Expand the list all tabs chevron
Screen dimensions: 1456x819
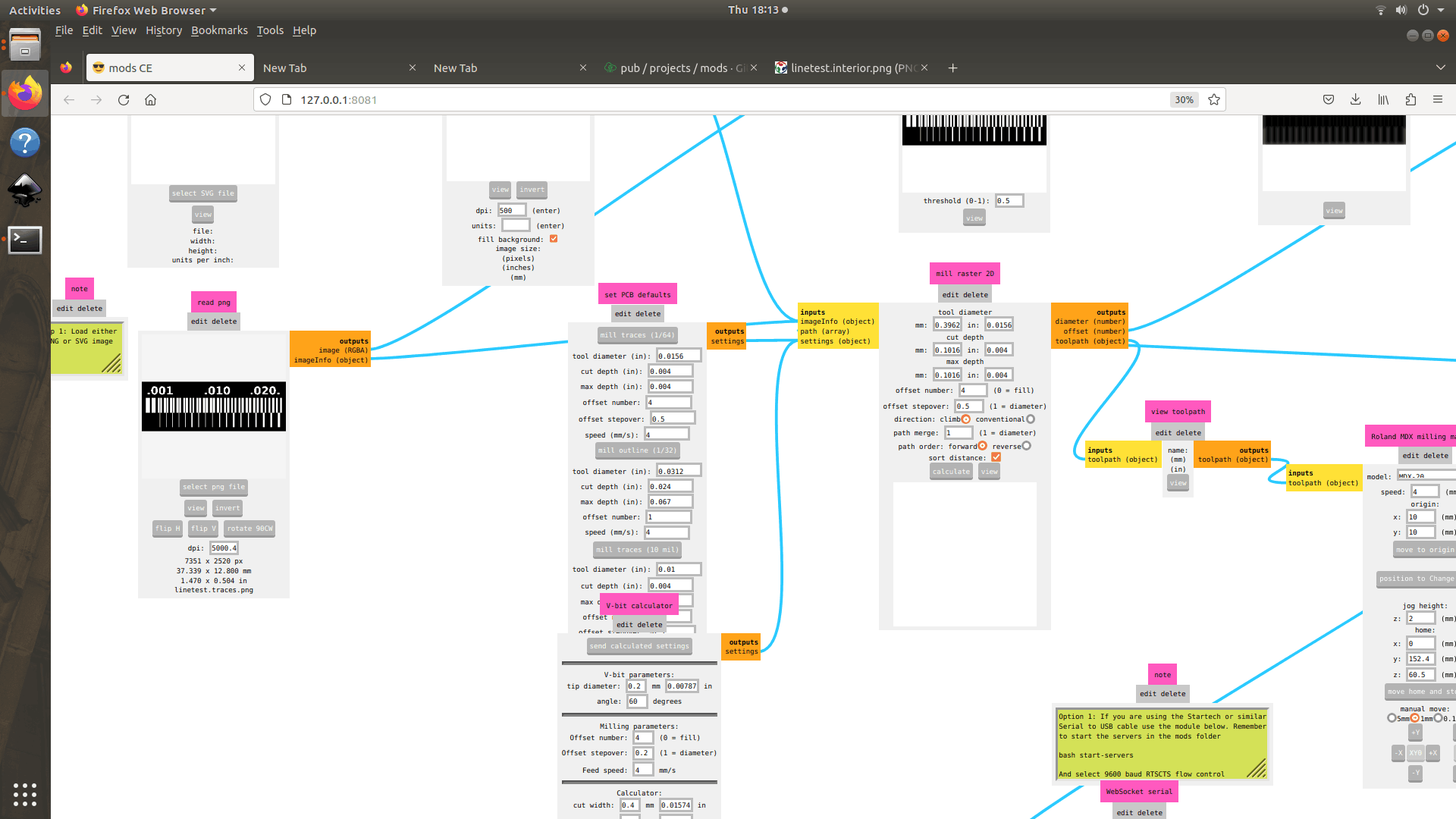(1440, 67)
